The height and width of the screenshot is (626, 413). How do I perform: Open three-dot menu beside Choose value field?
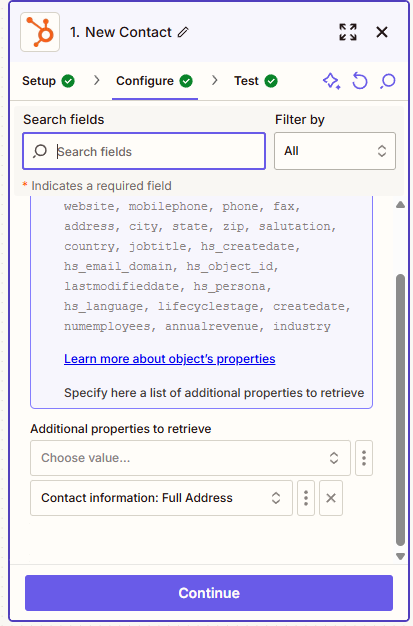tap(364, 458)
